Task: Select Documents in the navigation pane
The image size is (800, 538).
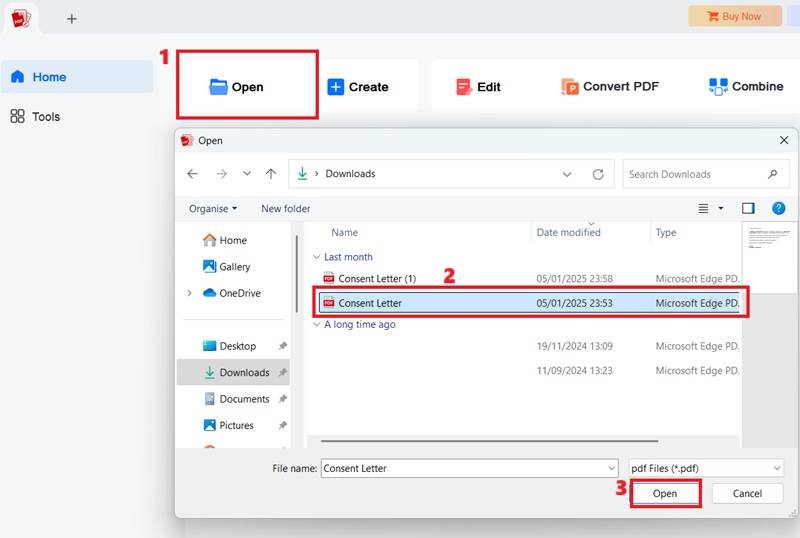Action: coord(236,399)
